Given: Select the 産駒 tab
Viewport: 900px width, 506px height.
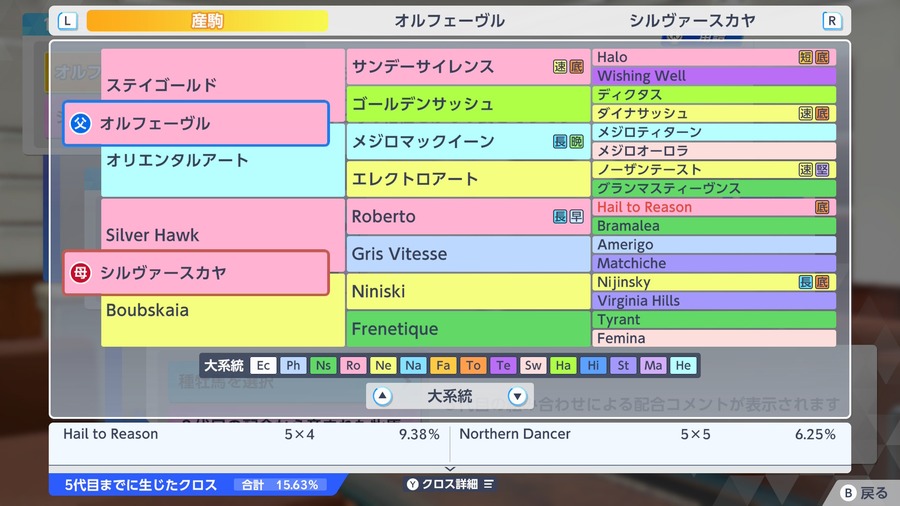Looking at the screenshot, I should click(x=207, y=21).
